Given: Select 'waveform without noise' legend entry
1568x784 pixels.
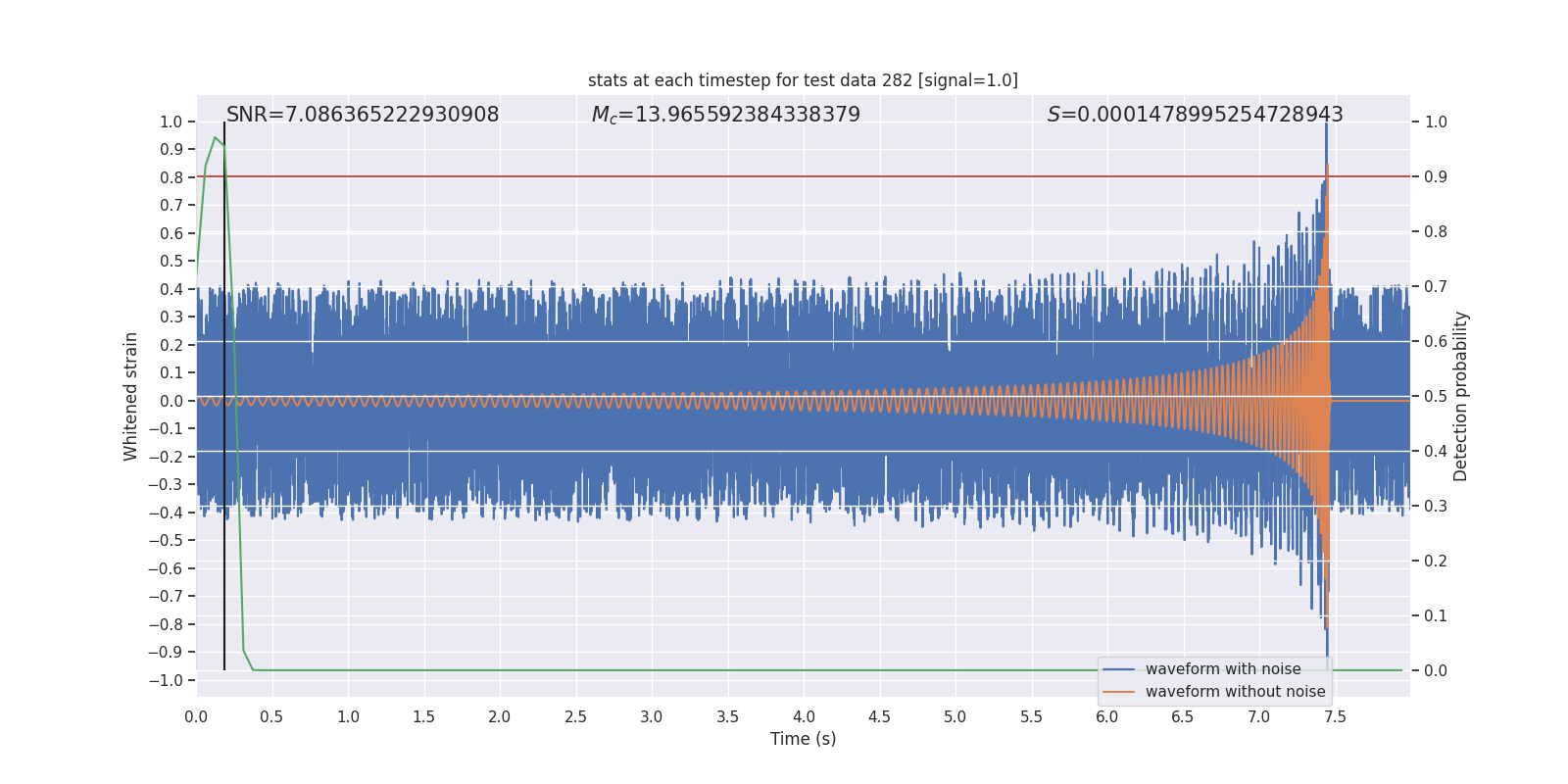Looking at the screenshot, I should click(x=1235, y=692).
